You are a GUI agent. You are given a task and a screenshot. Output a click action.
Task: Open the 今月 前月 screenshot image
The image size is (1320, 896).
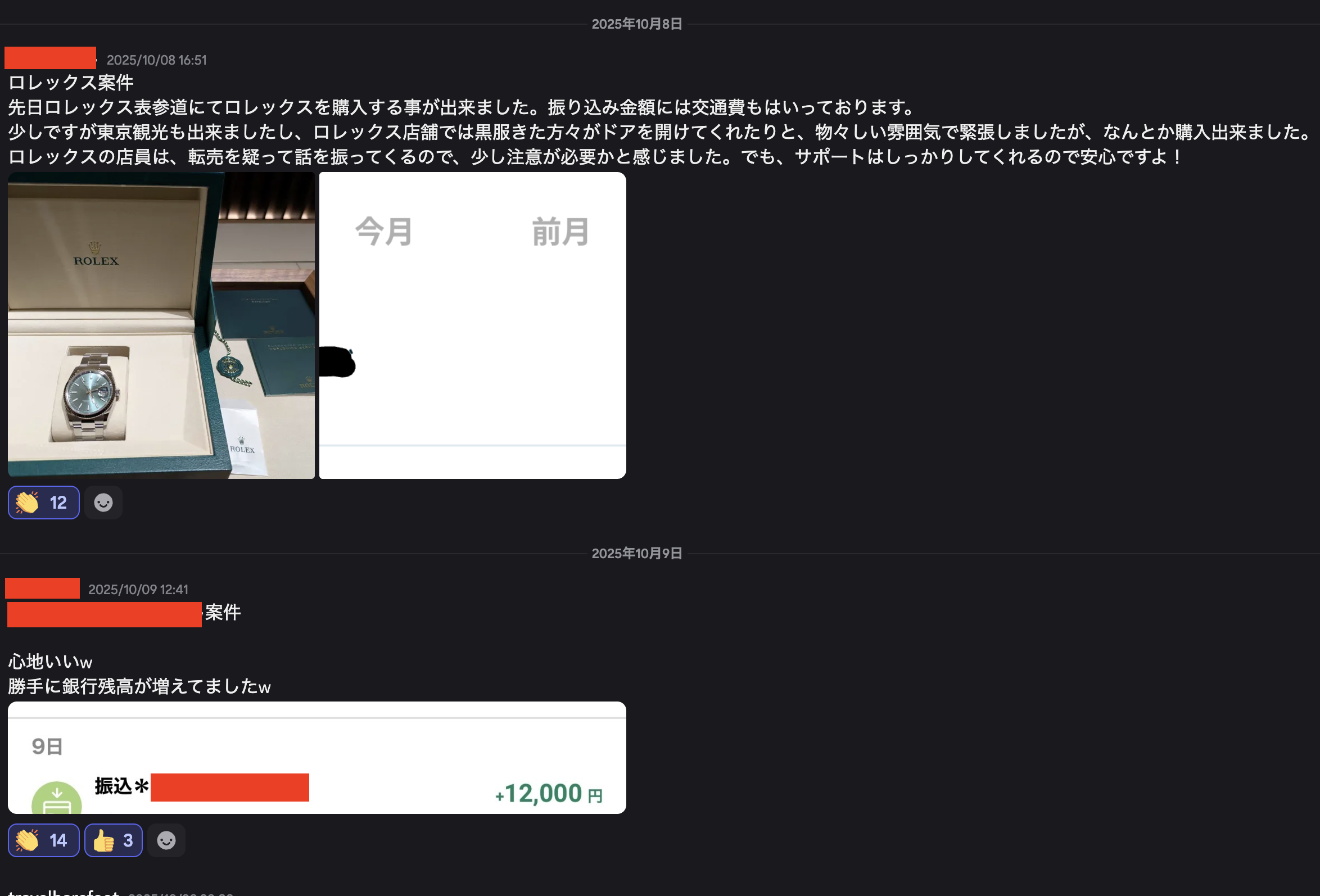473,325
